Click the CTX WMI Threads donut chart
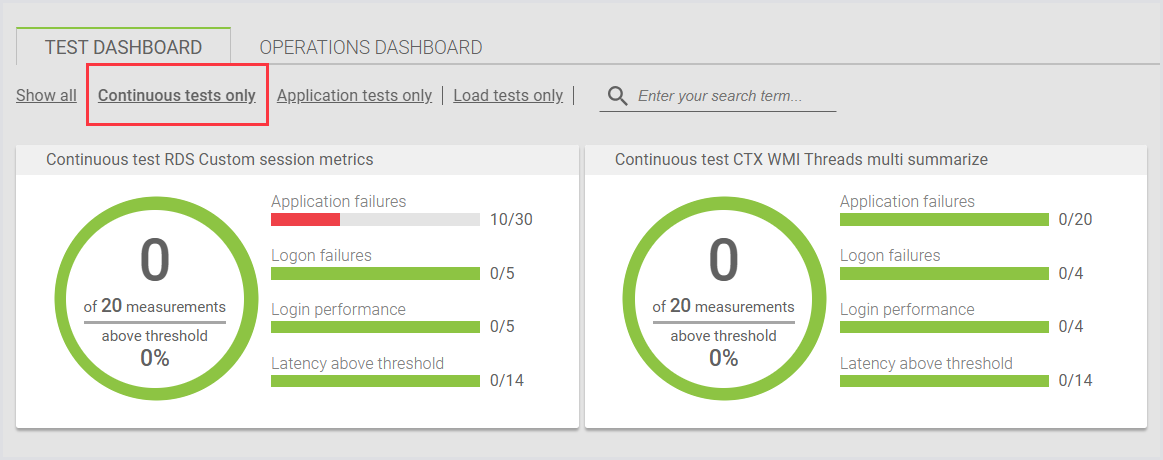Image resolution: width=1163 pixels, height=460 pixels. [723, 298]
